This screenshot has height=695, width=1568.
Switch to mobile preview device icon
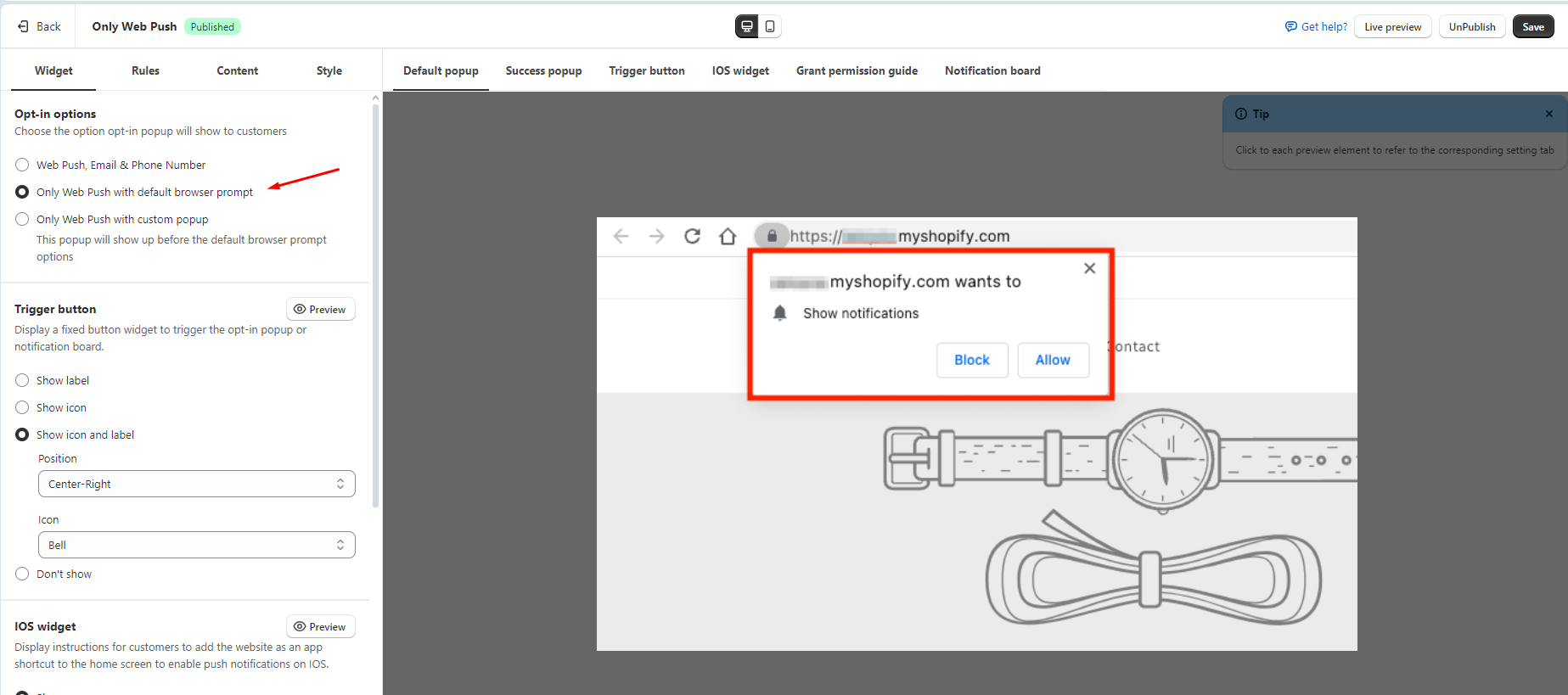(770, 26)
